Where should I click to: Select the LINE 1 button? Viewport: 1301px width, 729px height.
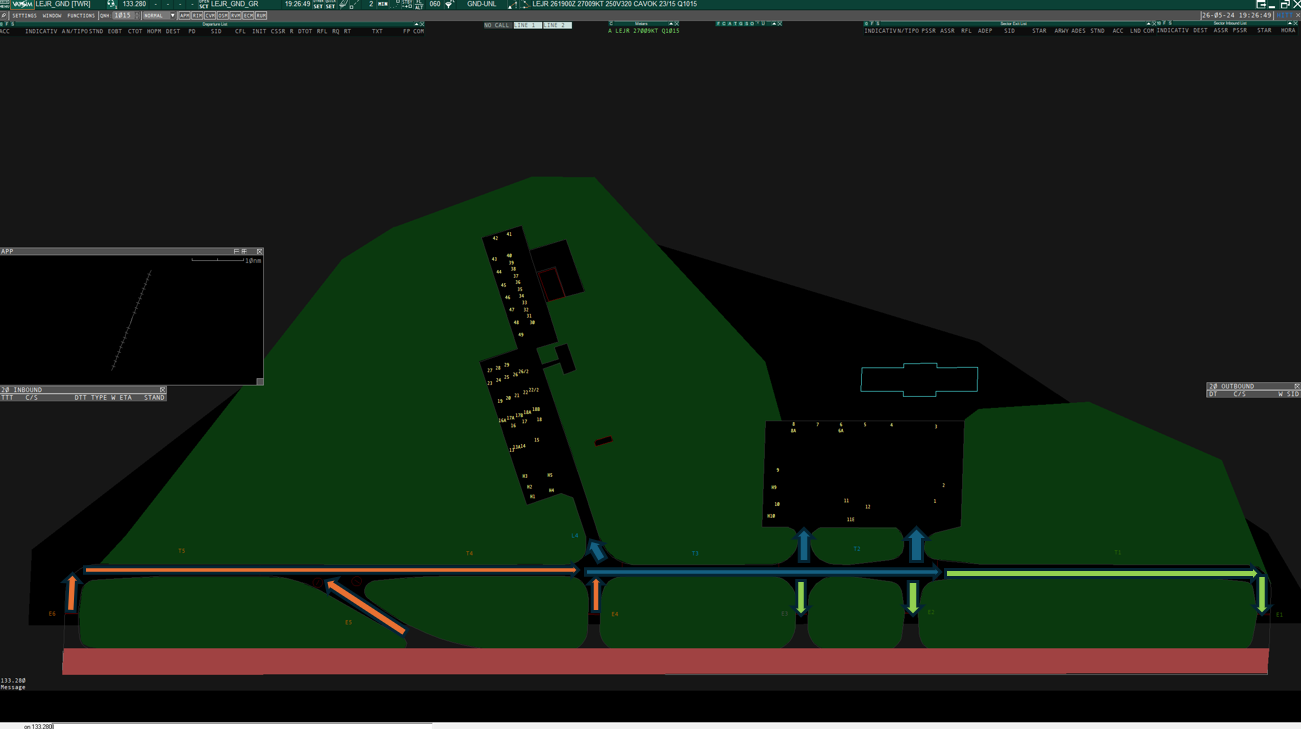pos(527,25)
